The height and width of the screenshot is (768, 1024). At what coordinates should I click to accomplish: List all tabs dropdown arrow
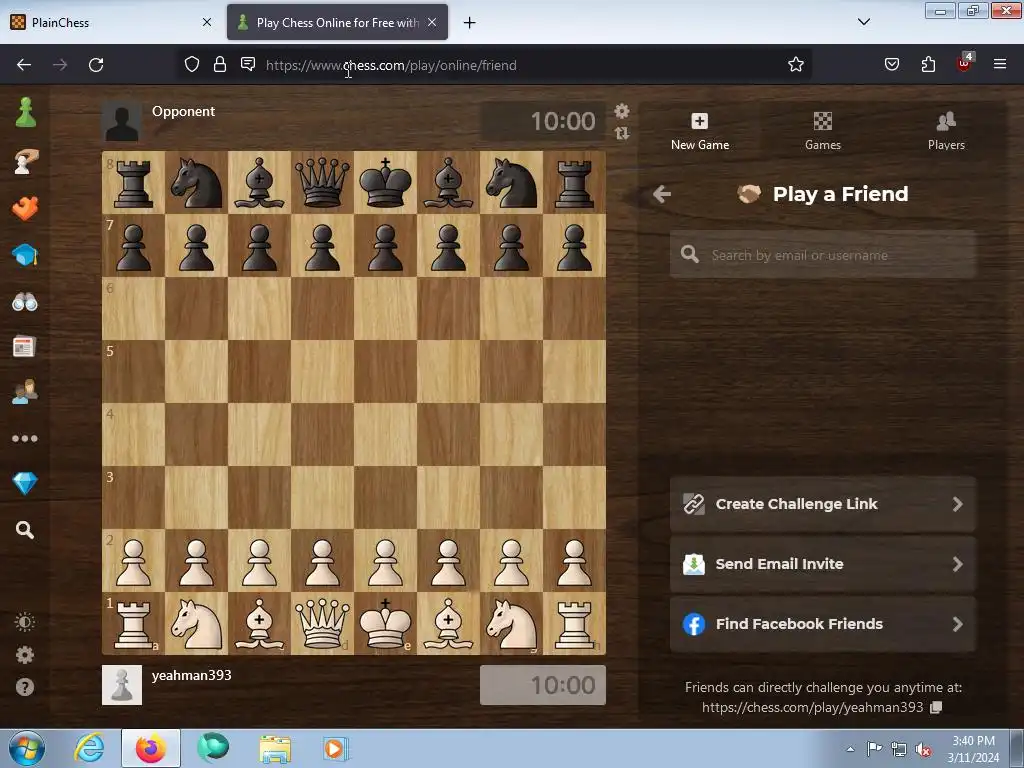pos(863,22)
